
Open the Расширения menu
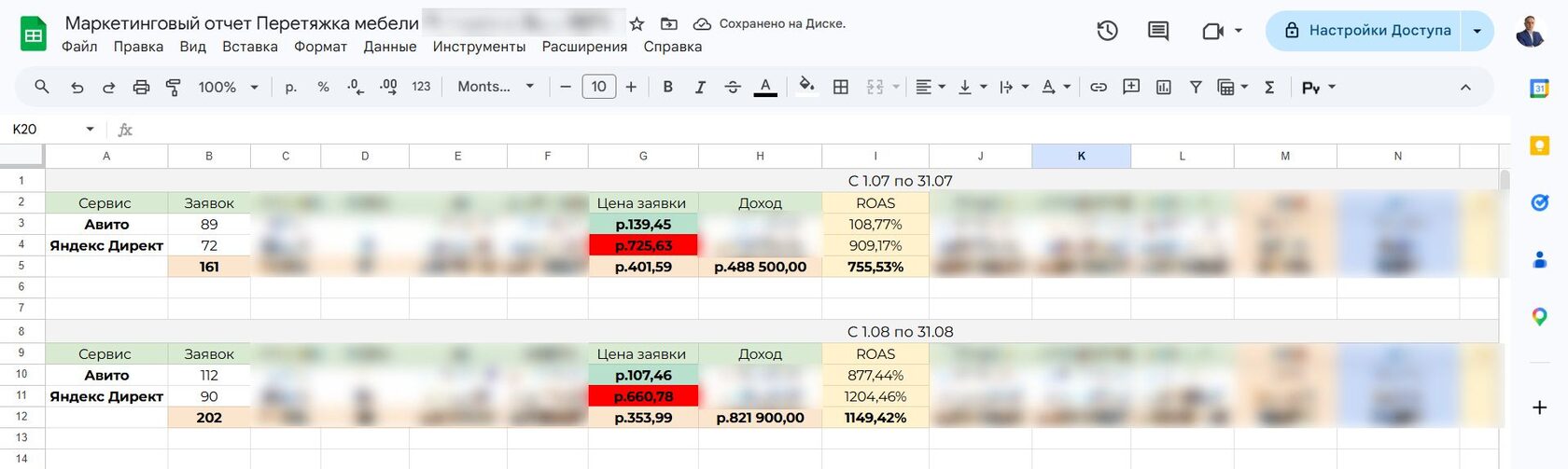tap(584, 47)
